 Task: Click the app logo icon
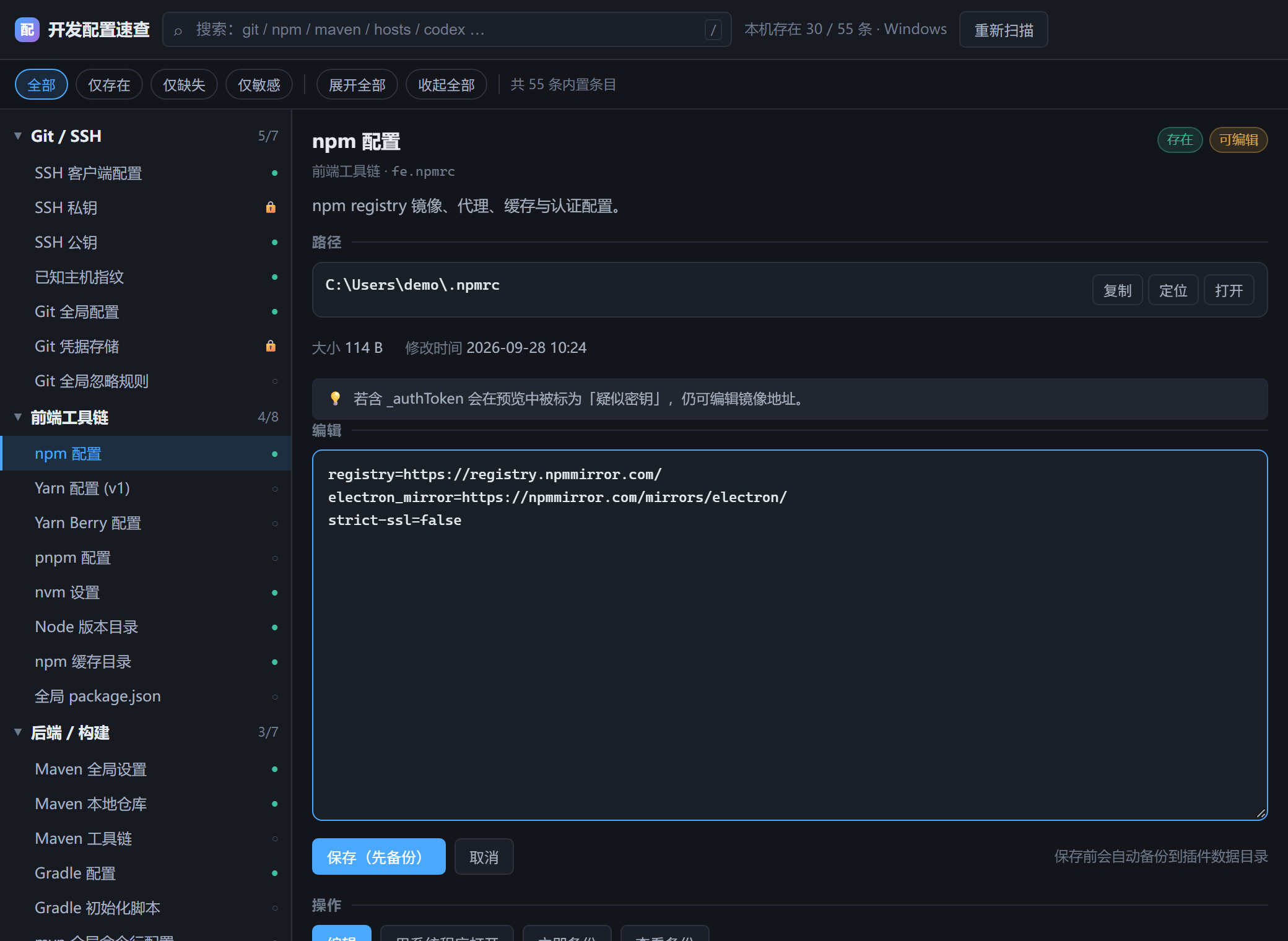point(27,30)
